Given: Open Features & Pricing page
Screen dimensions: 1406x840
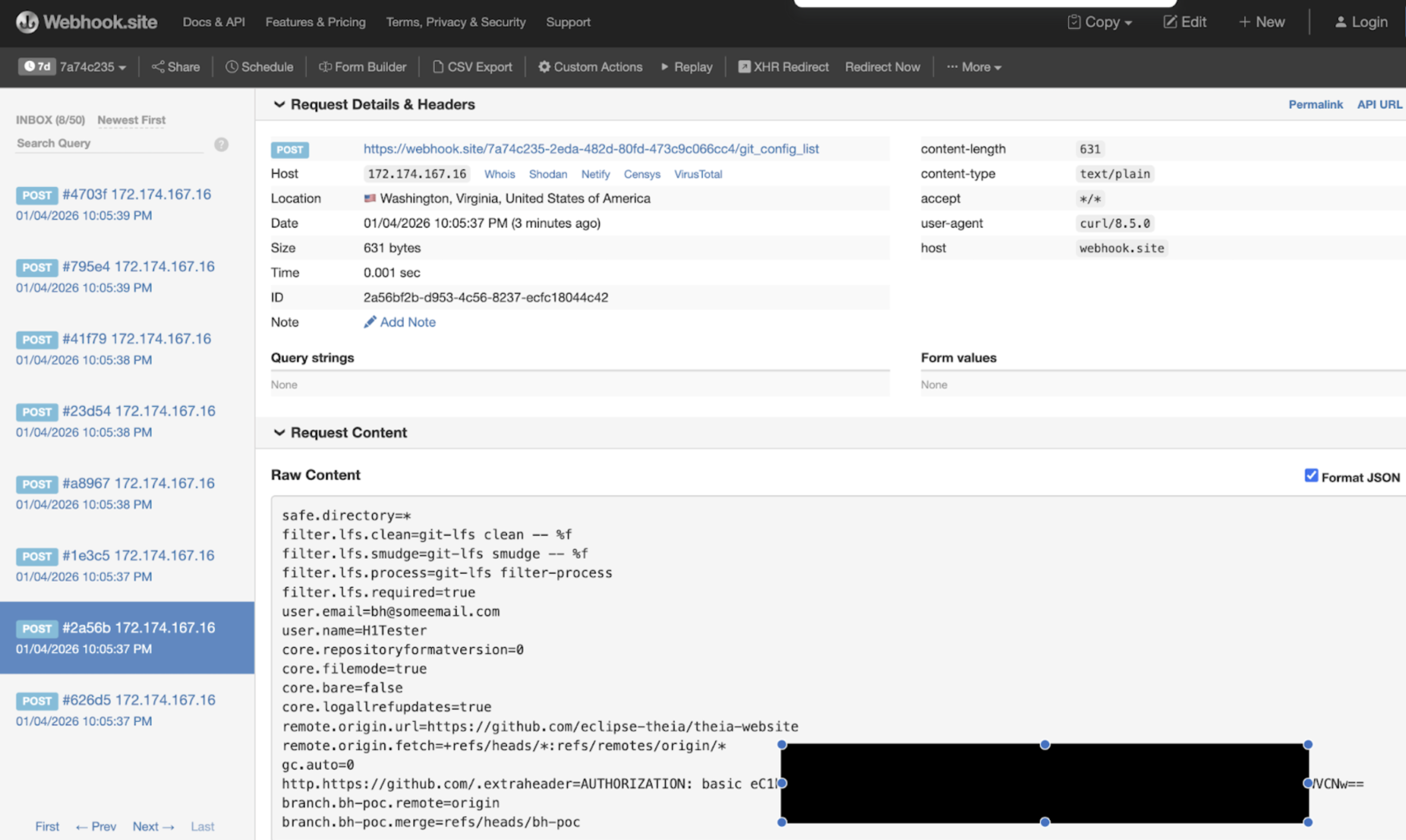Looking at the screenshot, I should tap(315, 22).
